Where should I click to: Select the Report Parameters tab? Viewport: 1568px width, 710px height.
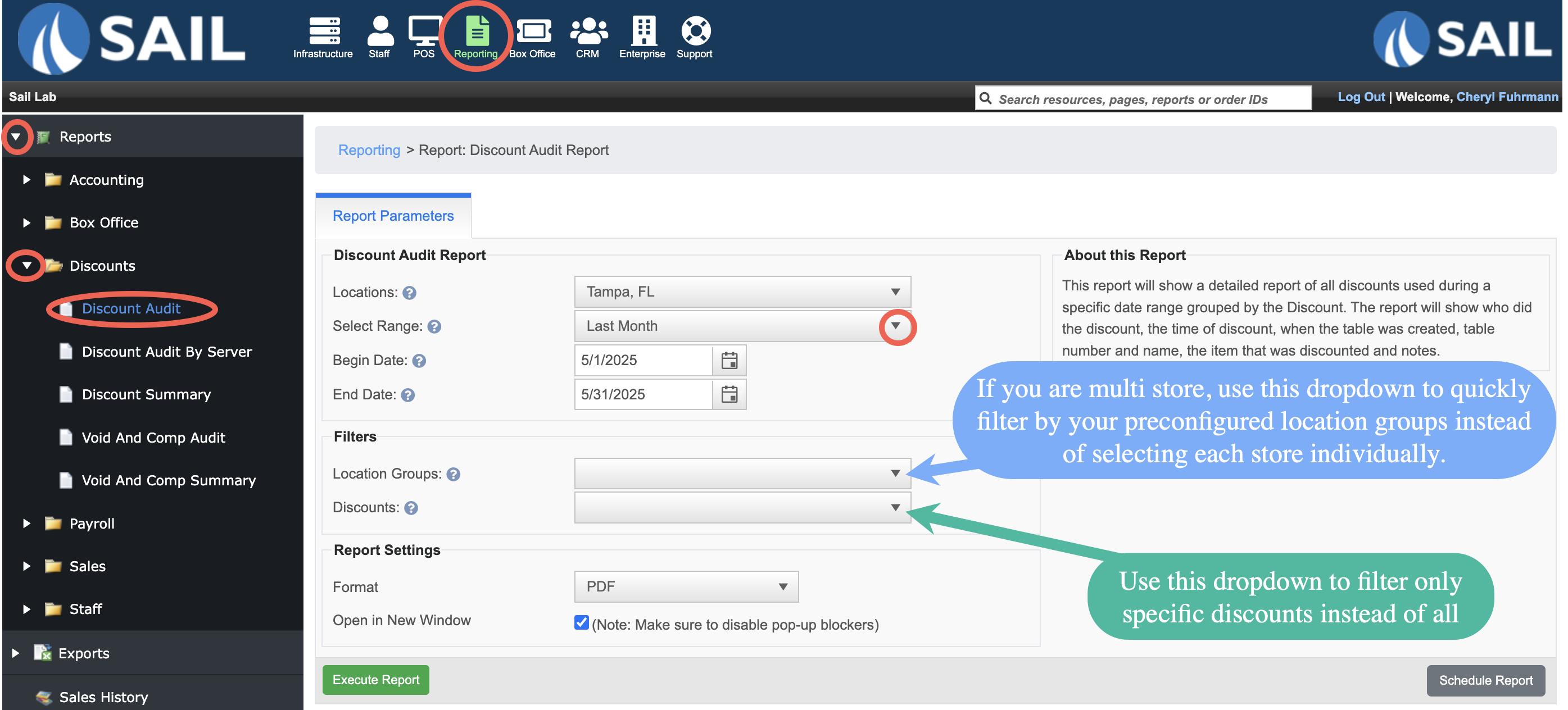(393, 216)
